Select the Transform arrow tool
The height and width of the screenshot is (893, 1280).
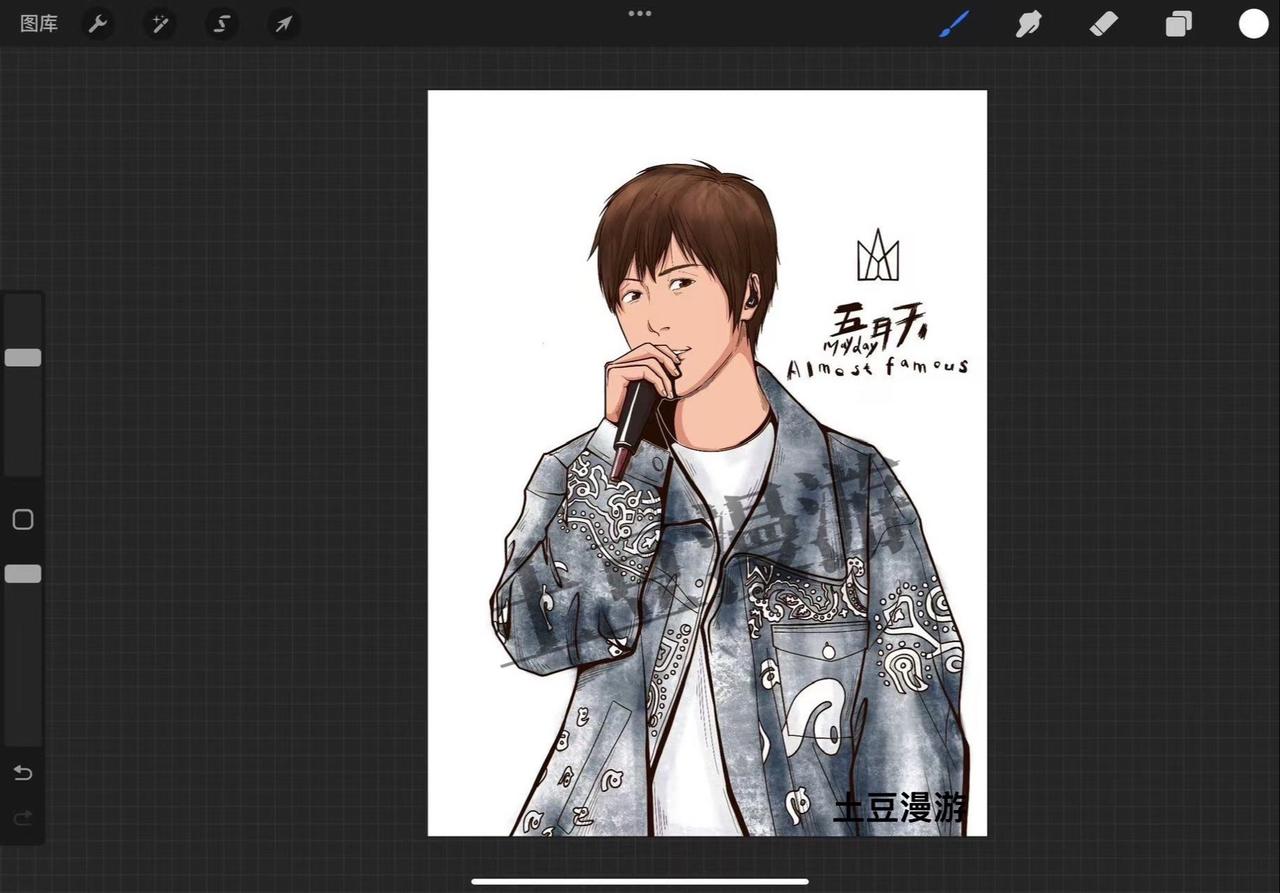pyautogui.click(x=284, y=24)
